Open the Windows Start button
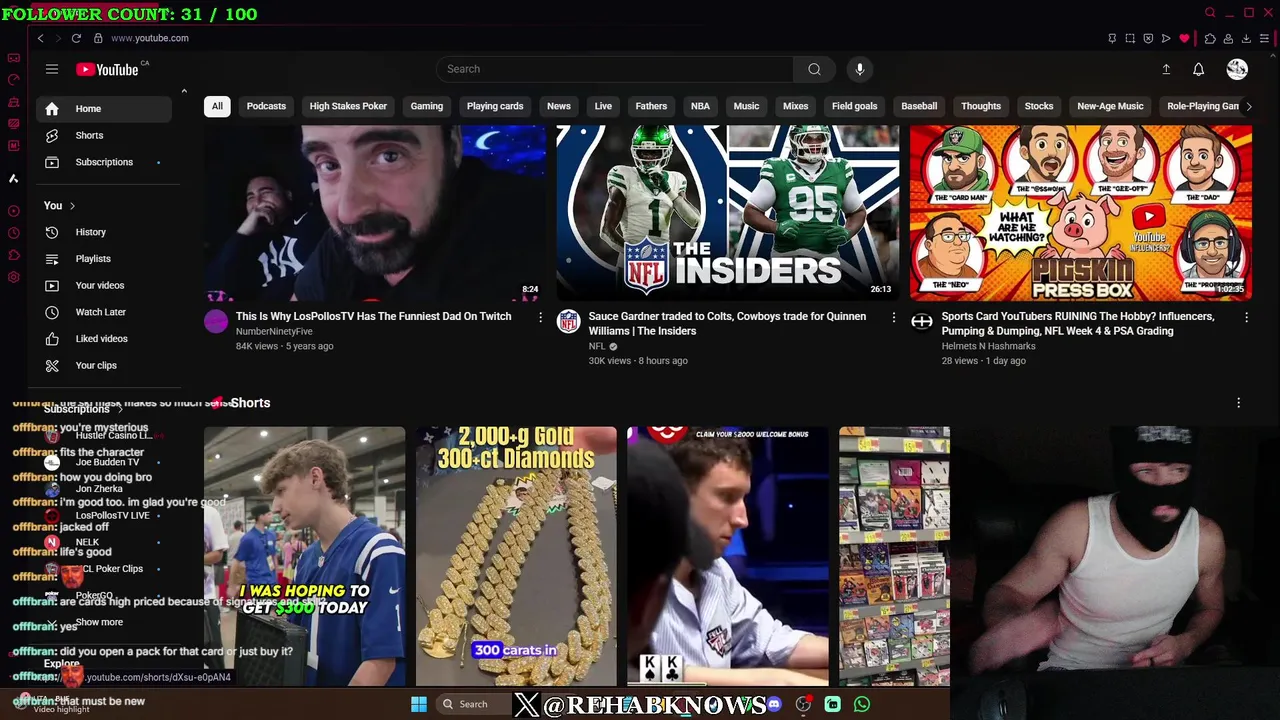The image size is (1280, 720). tap(419, 704)
